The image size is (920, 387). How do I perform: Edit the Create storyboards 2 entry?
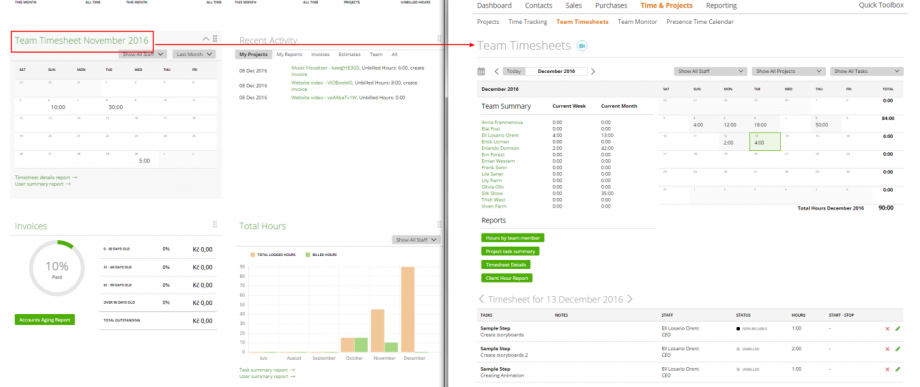point(897,349)
